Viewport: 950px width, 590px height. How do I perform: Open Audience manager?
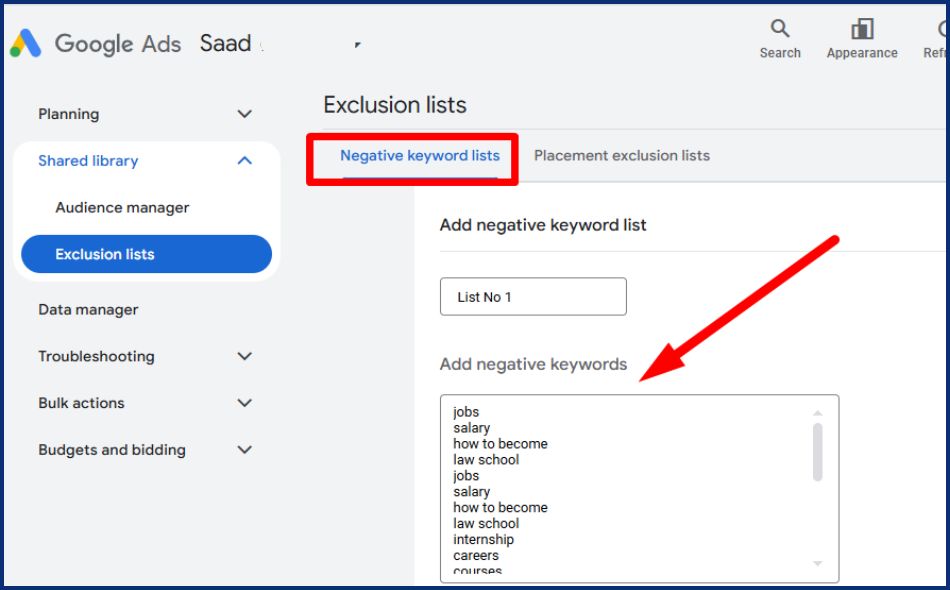[122, 207]
